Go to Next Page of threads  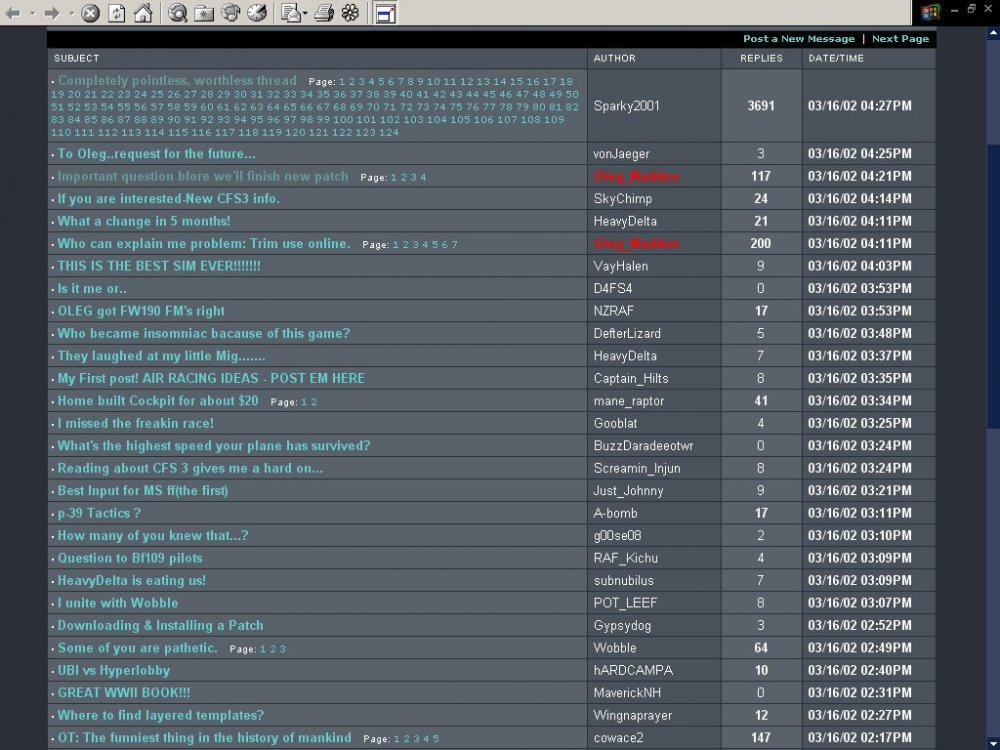(900, 39)
